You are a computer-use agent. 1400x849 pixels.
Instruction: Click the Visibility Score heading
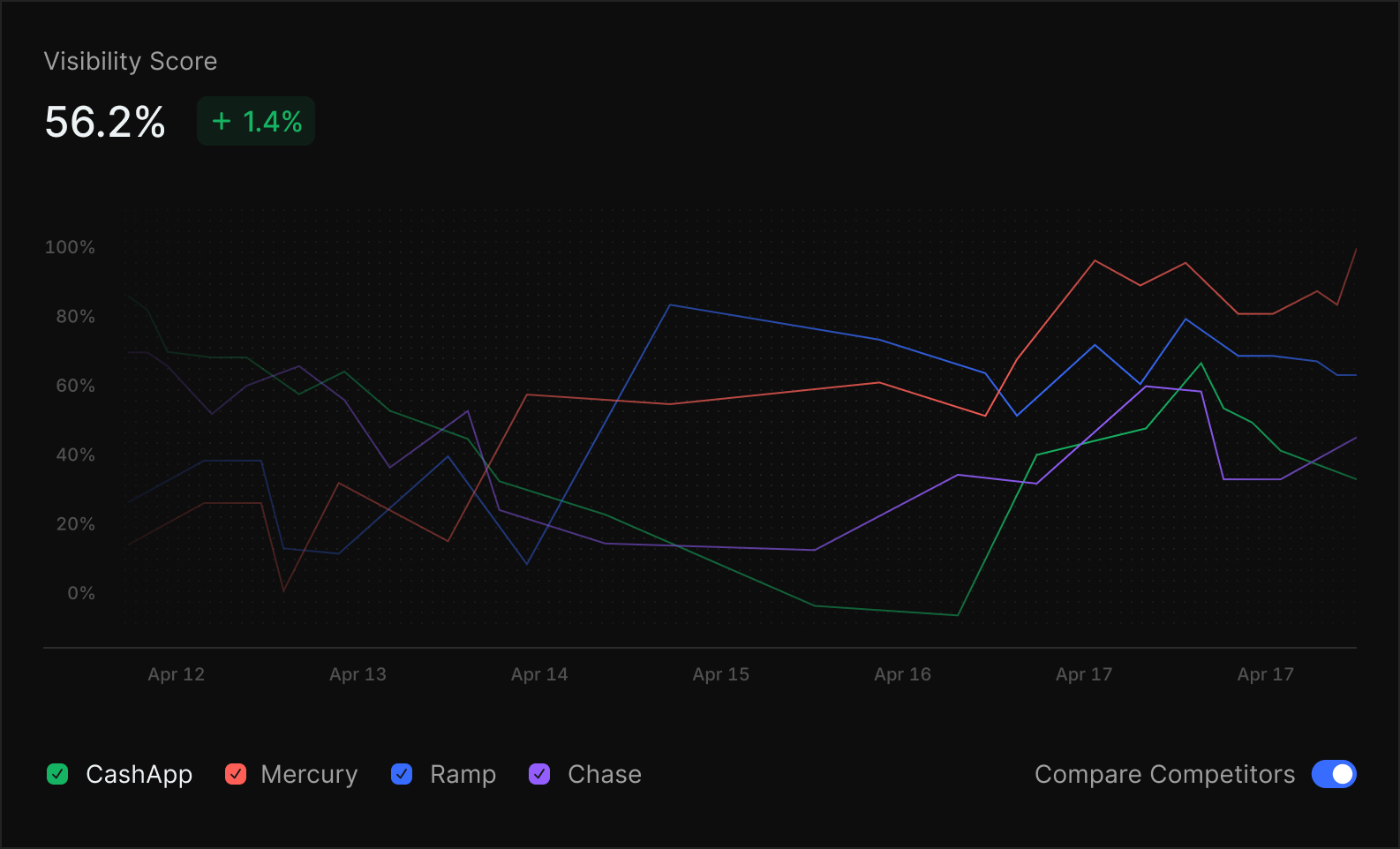pyautogui.click(x=131, y=62)
